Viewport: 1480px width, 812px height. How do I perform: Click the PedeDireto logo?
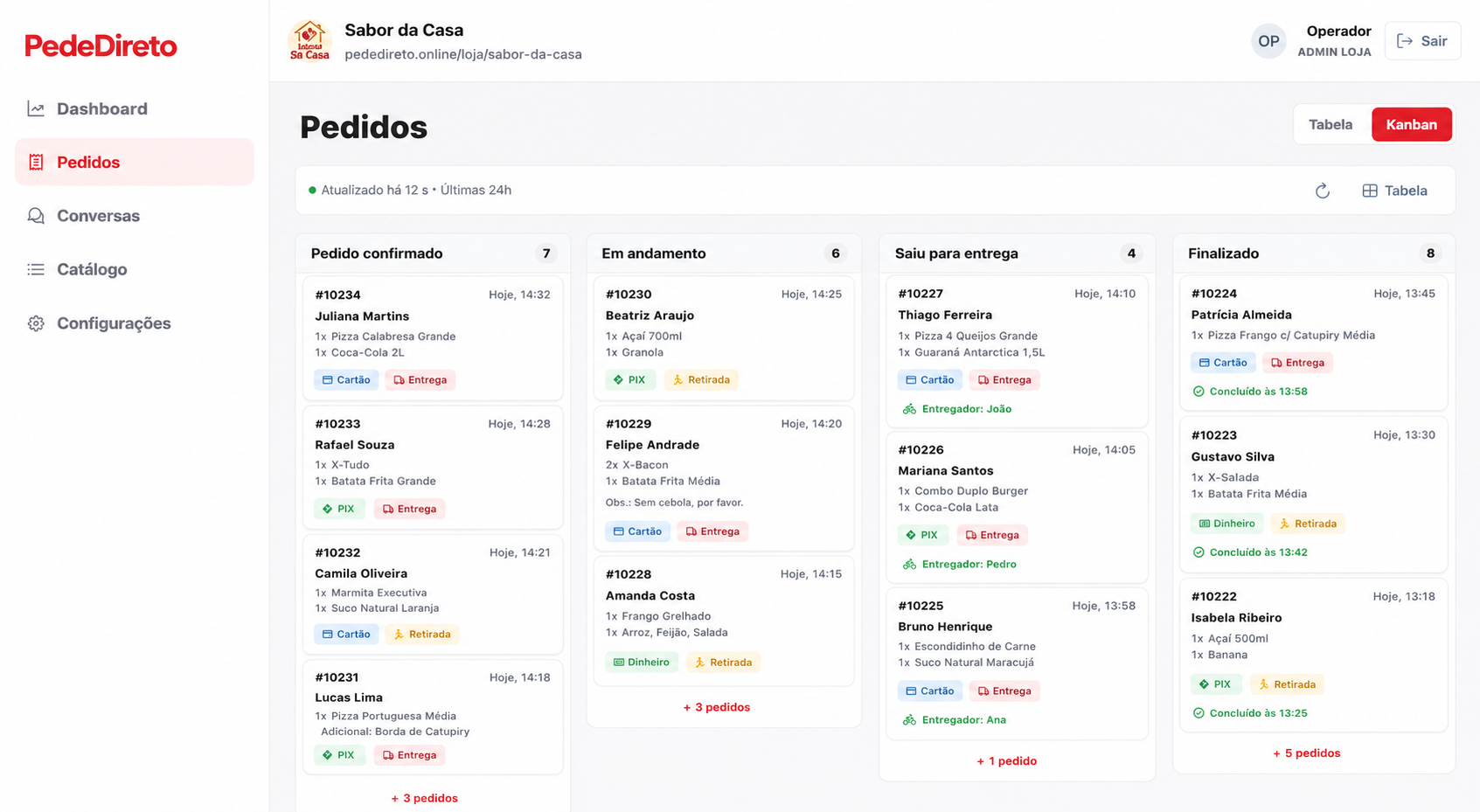coord(101,45)
